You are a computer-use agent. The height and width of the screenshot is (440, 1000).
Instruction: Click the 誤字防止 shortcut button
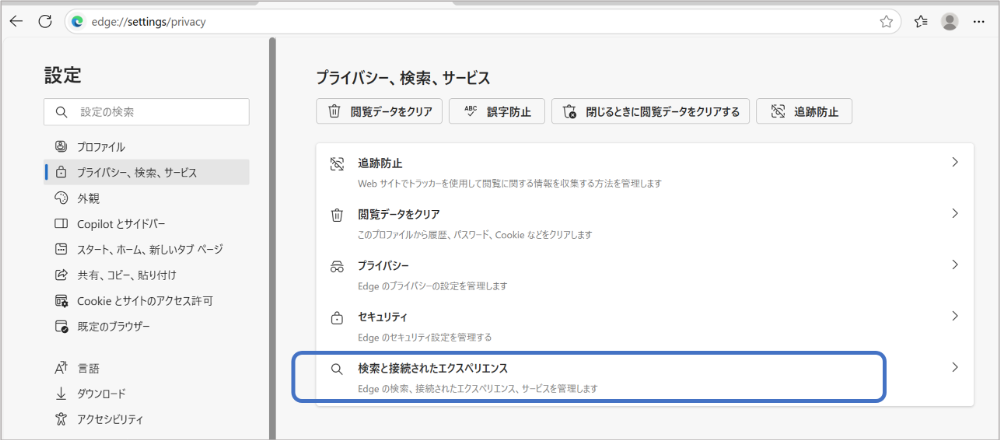[x=497, y=112]
